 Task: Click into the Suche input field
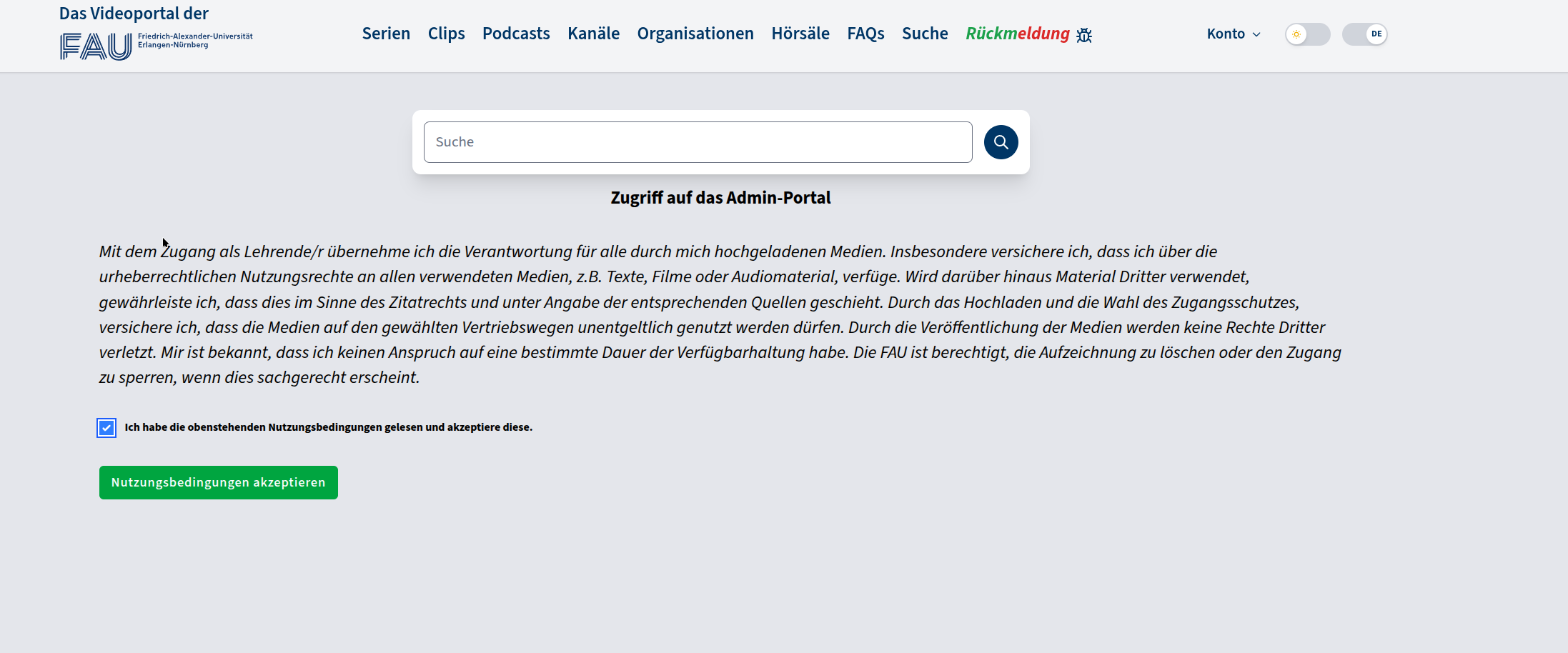(x=698, y=142)
